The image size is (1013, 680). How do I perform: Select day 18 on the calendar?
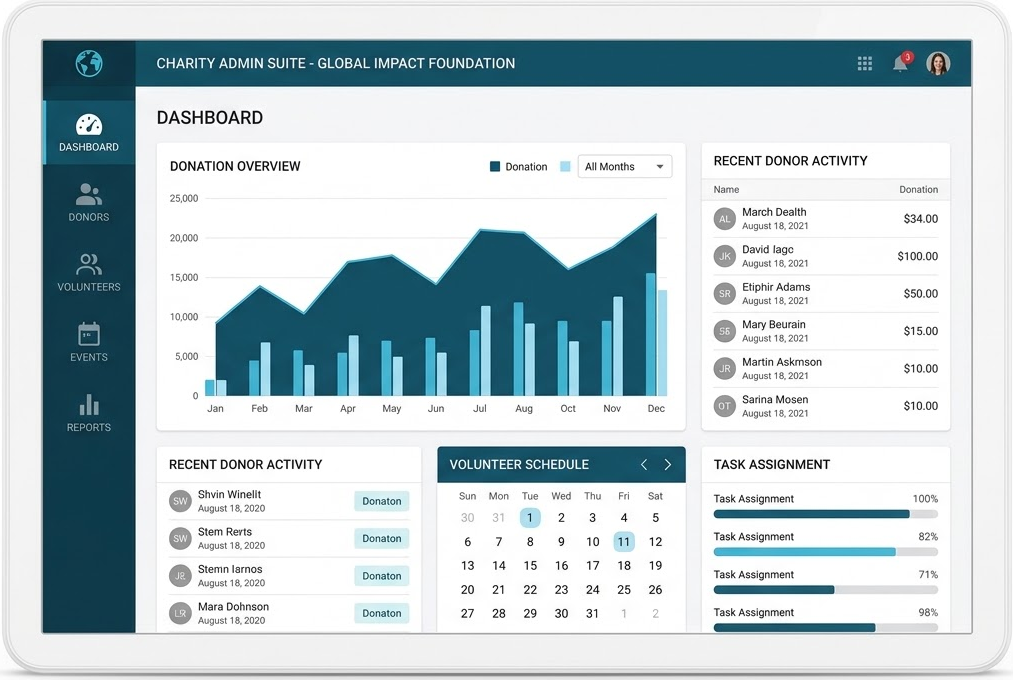pos(624,566)
